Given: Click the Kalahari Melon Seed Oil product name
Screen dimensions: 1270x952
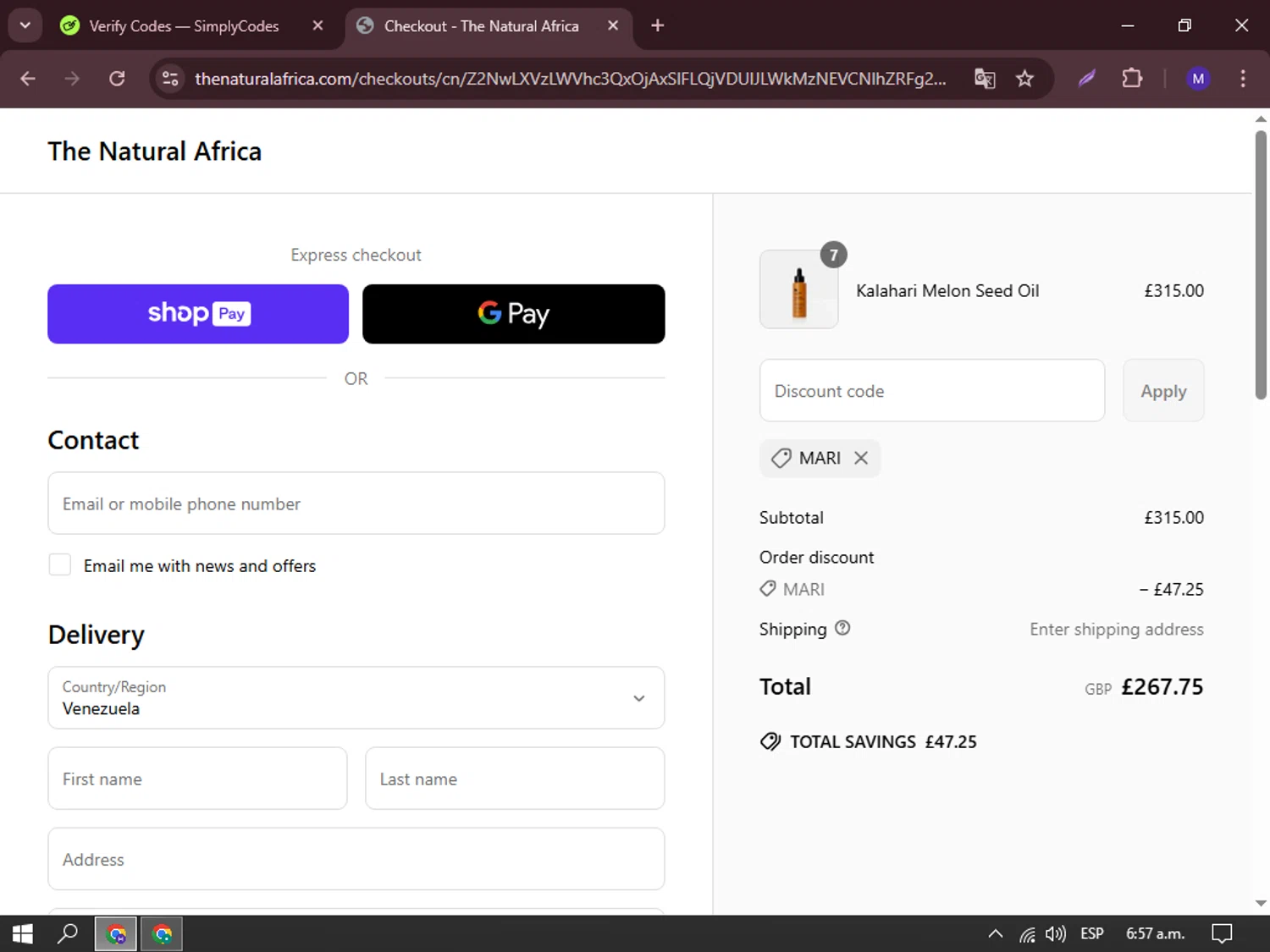Looking at the screenshot, I should pos(947,291).
